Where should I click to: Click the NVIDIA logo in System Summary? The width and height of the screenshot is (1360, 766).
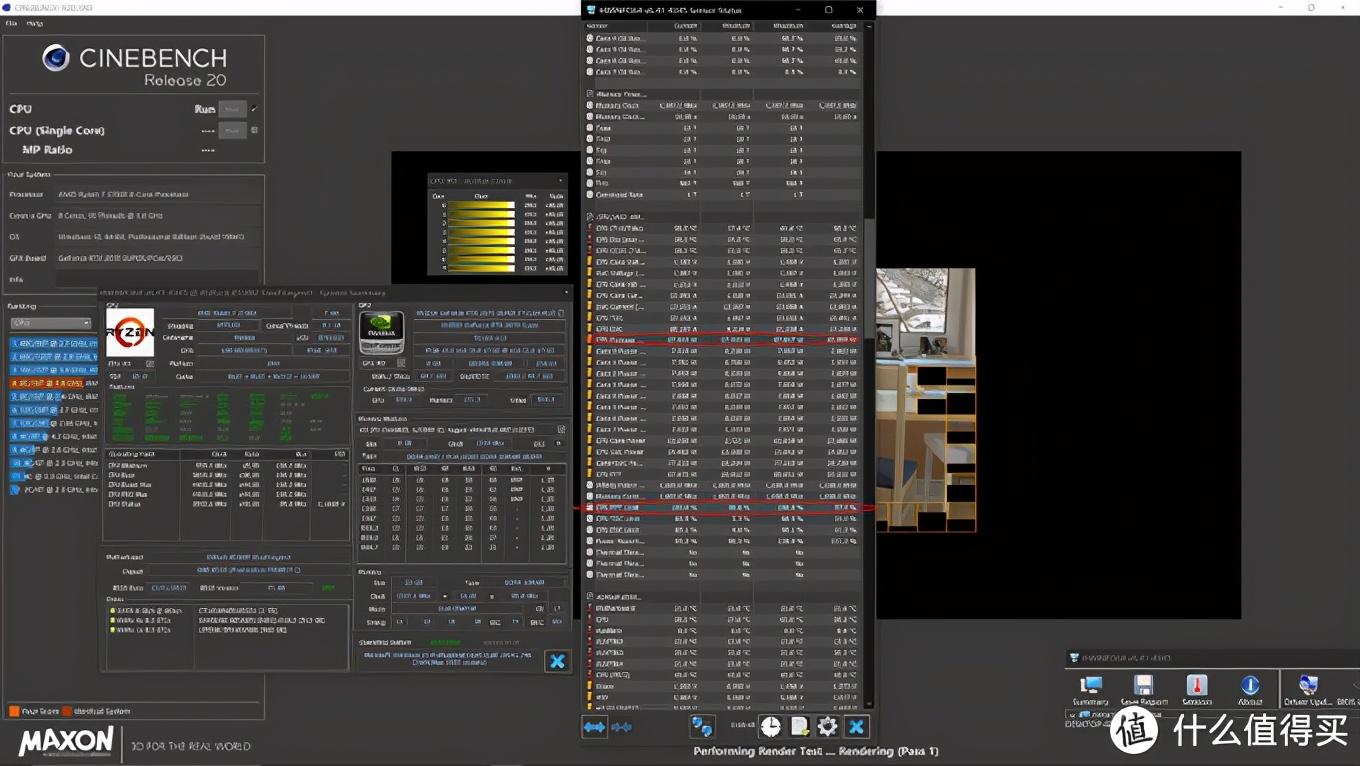(382, 333)
